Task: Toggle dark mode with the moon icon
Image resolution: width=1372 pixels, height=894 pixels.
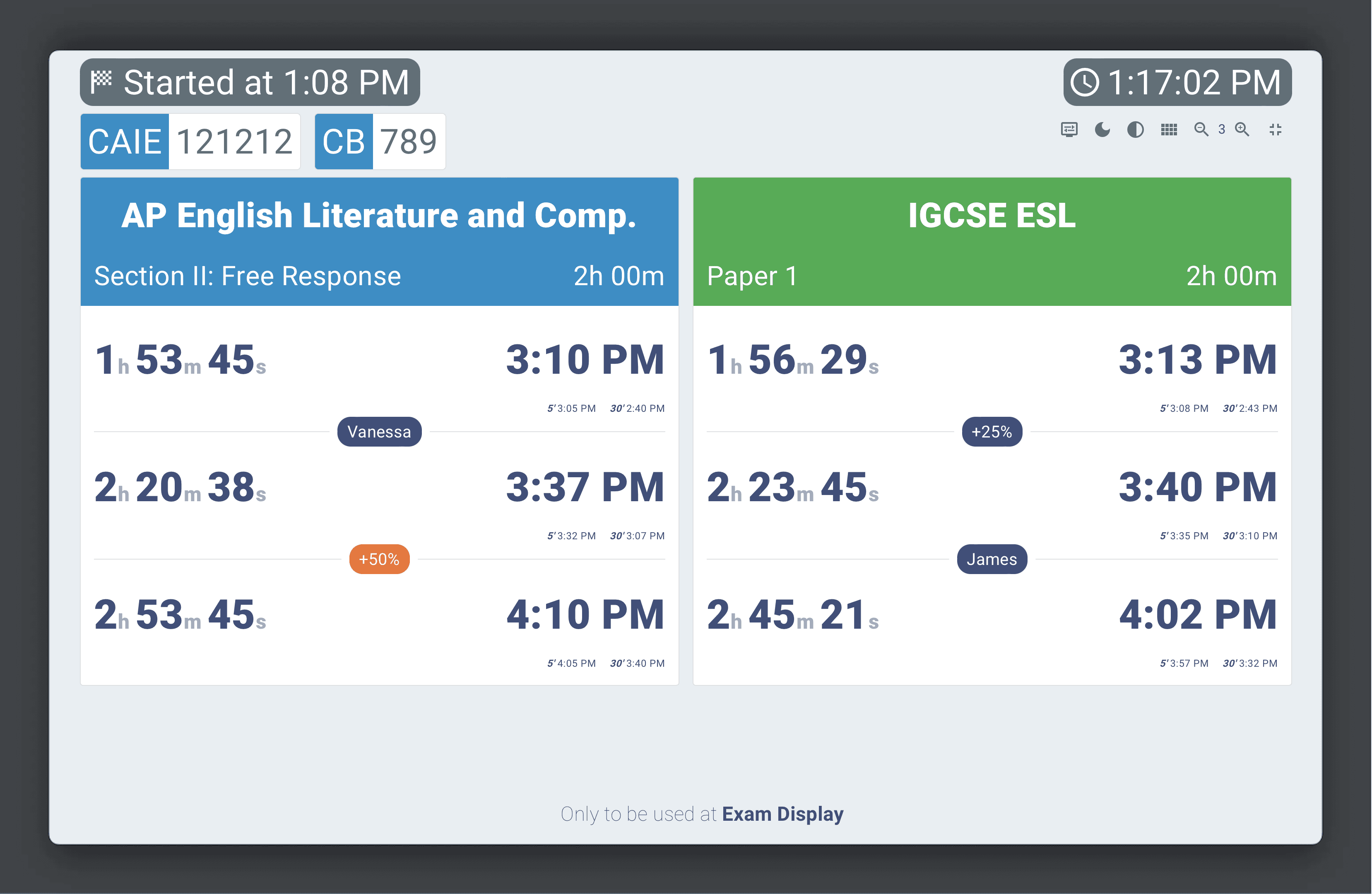Action: click(x=1102, y=130)
